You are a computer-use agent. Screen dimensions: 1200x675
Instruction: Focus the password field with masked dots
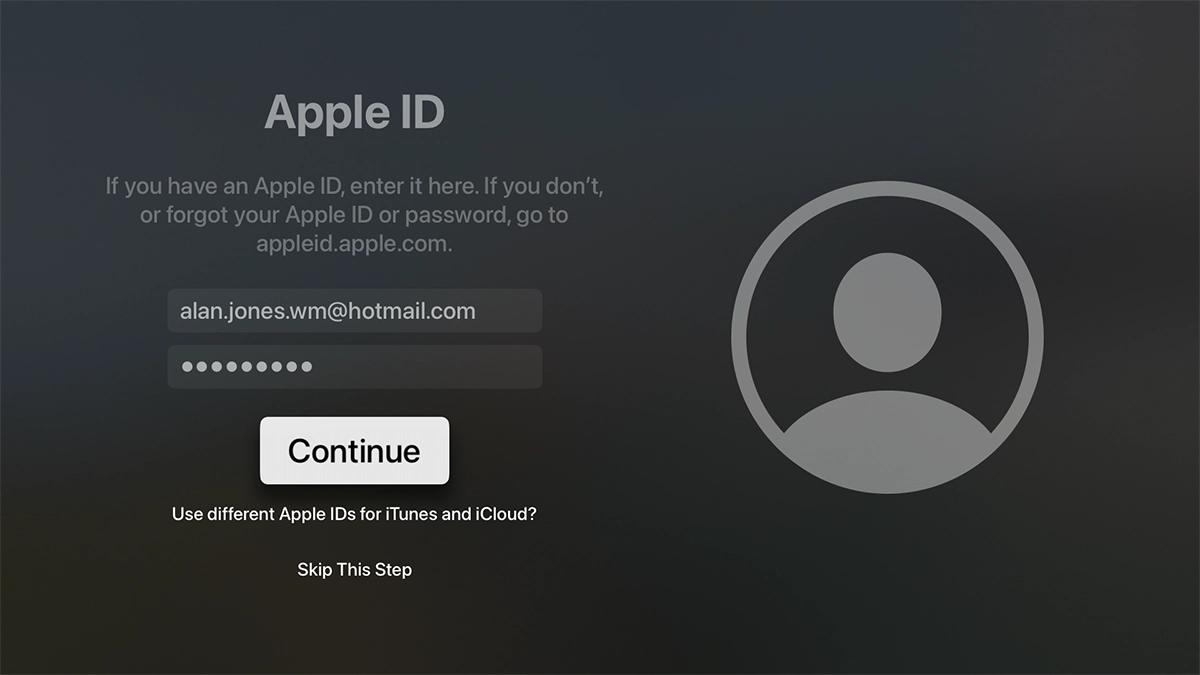(x=354, y=367)
